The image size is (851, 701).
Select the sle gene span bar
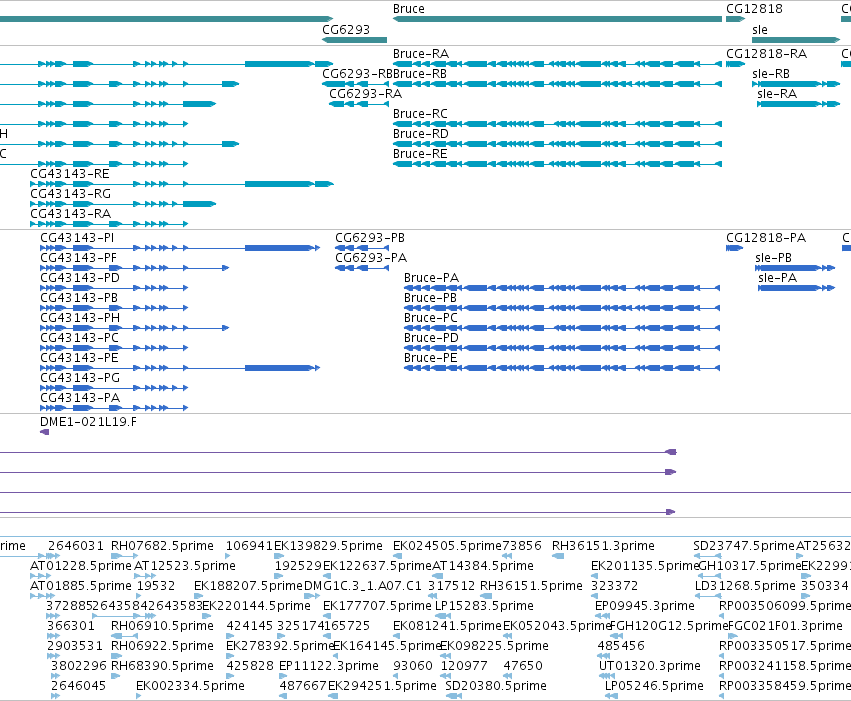pos(796,40)
